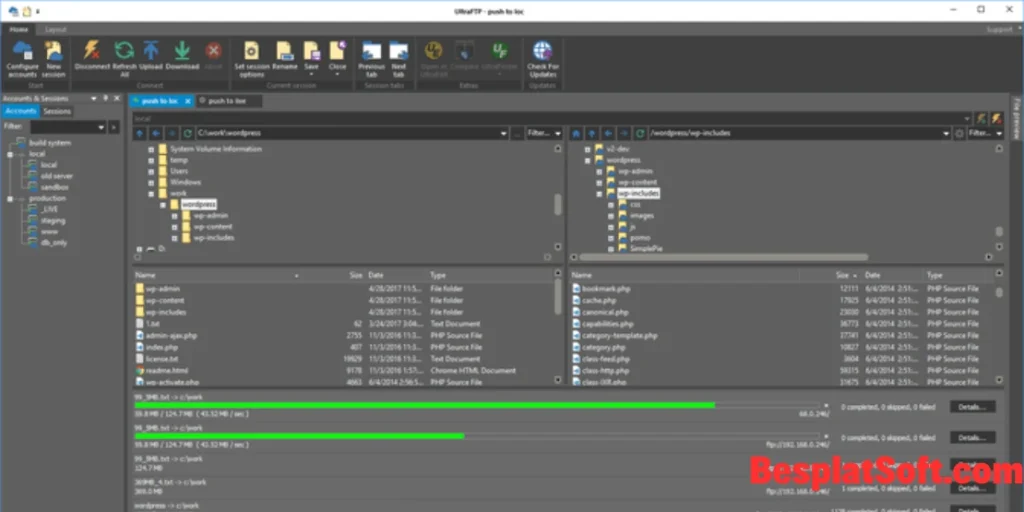Screen dimensions: 1024x512
Task: Expand the remote wp-admin folder node
Action: pyautogui.click(x=599, y=171)
